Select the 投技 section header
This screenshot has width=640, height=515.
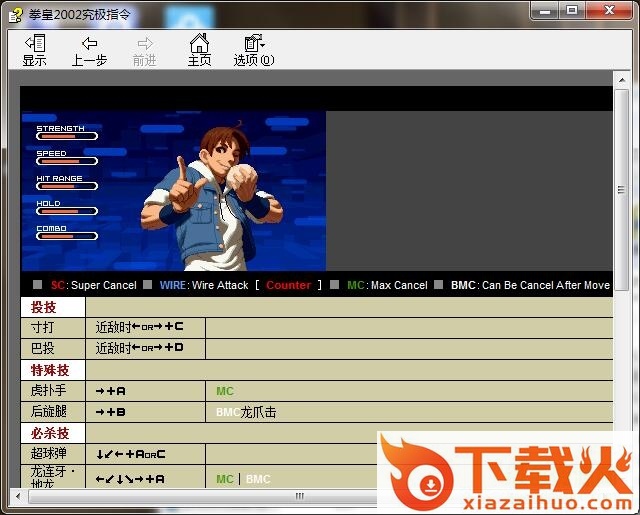coord(44,307)
